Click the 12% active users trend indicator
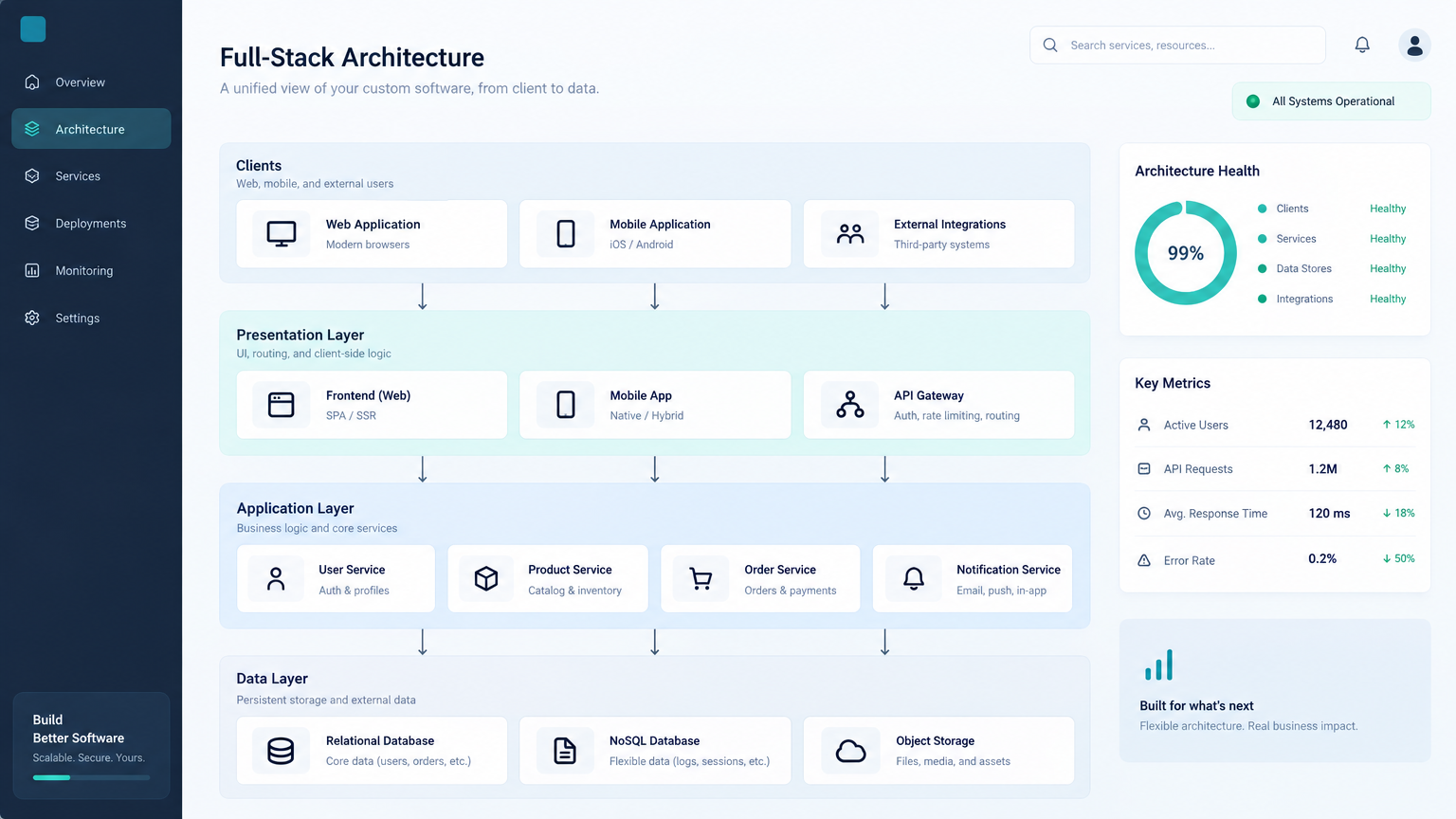The height and width of the screenshot is (819, 1456). pyautogui.click(x=1398, y=425)
